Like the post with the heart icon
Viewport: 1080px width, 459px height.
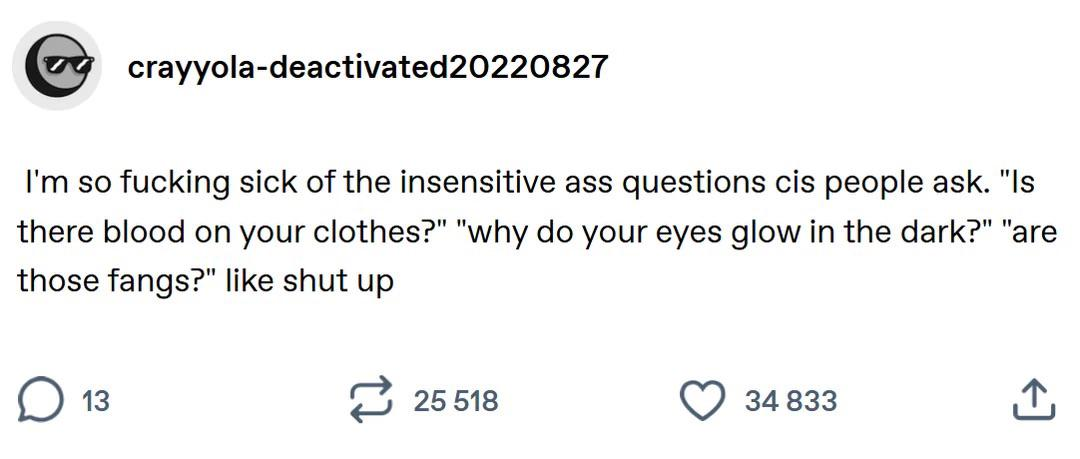pyautogui.click(x=704, y=401)
